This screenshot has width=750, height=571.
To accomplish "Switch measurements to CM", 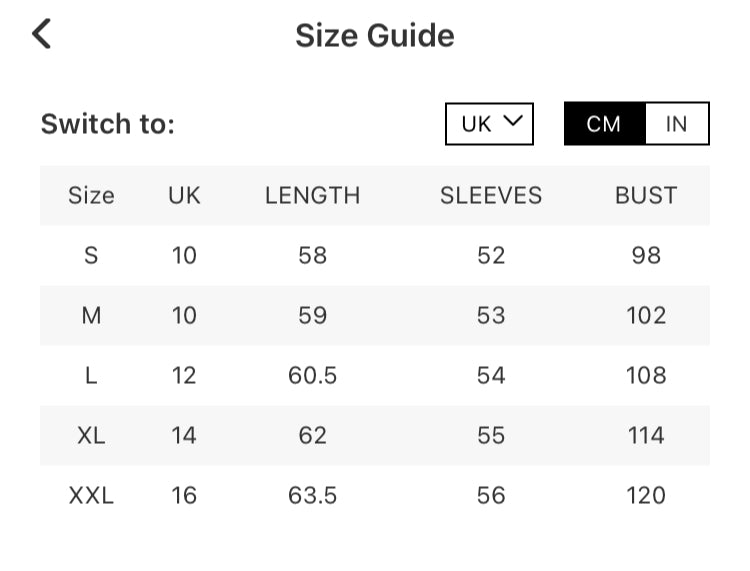I will coord(604,124).
